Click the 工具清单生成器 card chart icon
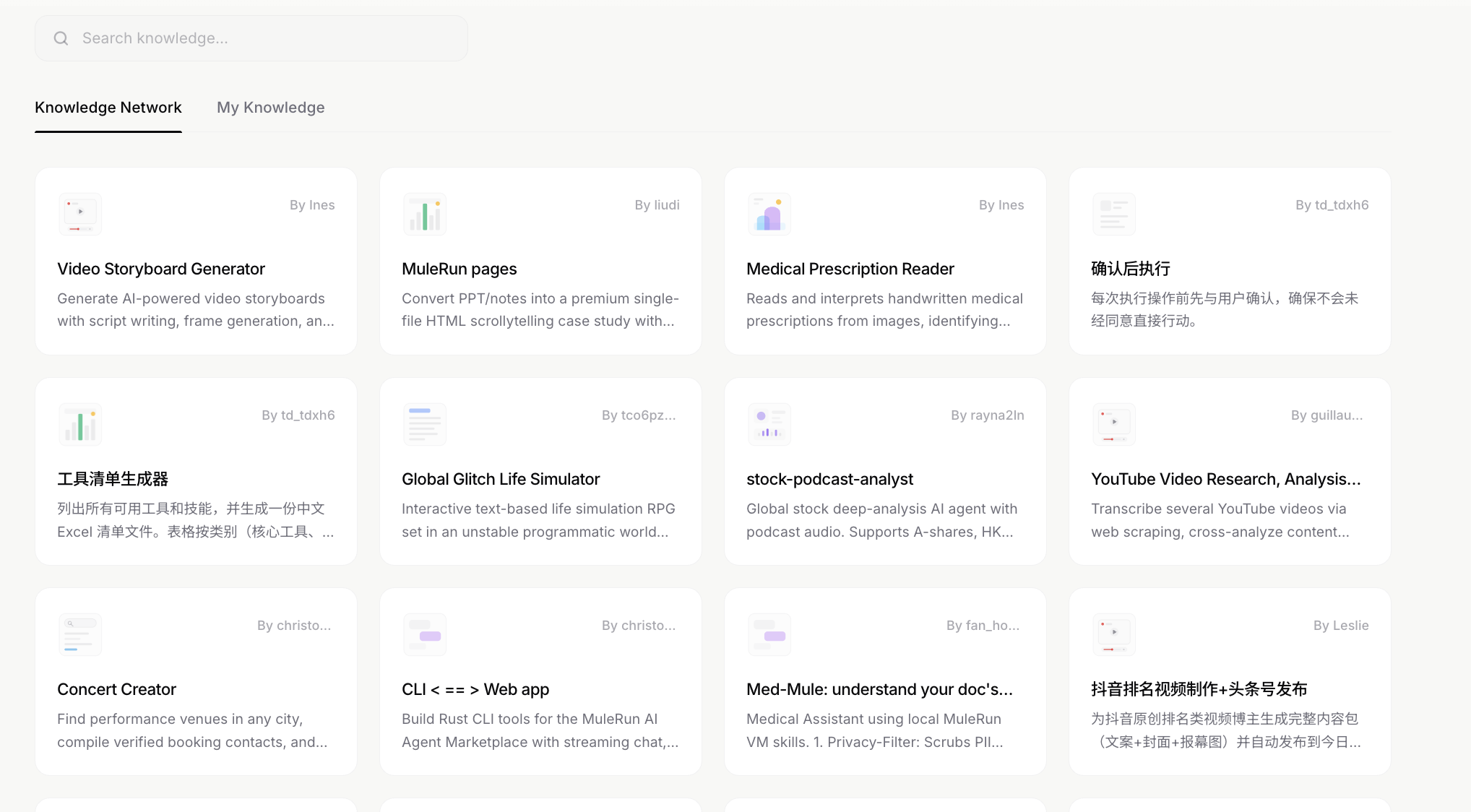 (x=80, y=425)
